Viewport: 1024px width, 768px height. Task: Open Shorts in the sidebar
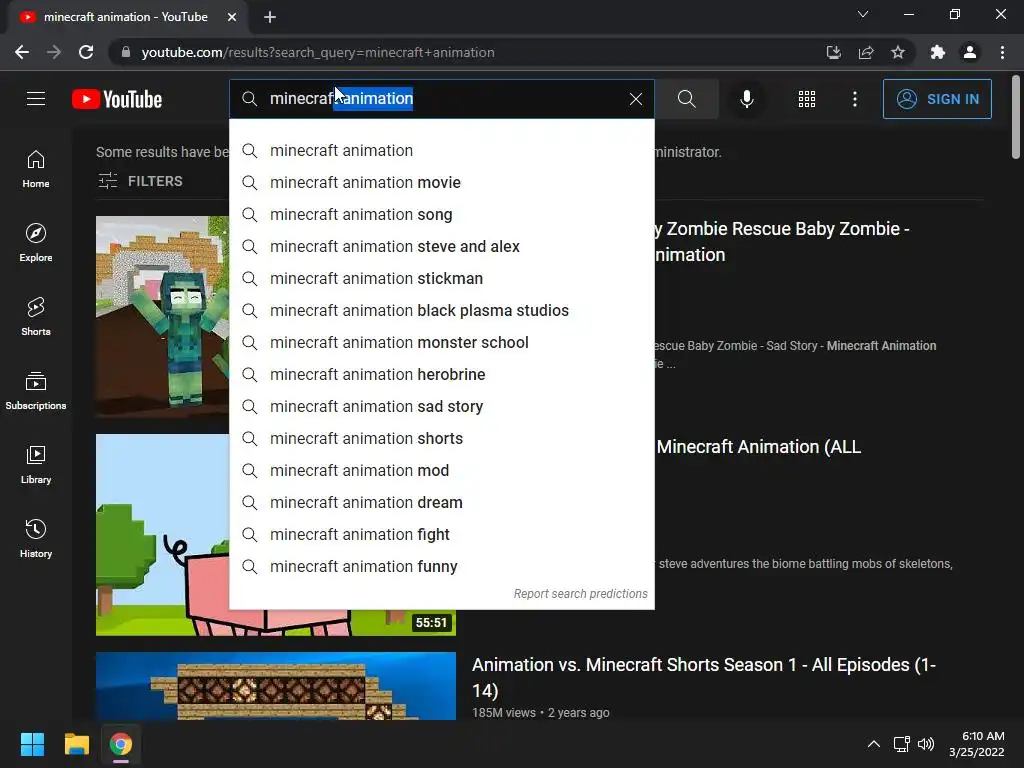coord(36,317)
